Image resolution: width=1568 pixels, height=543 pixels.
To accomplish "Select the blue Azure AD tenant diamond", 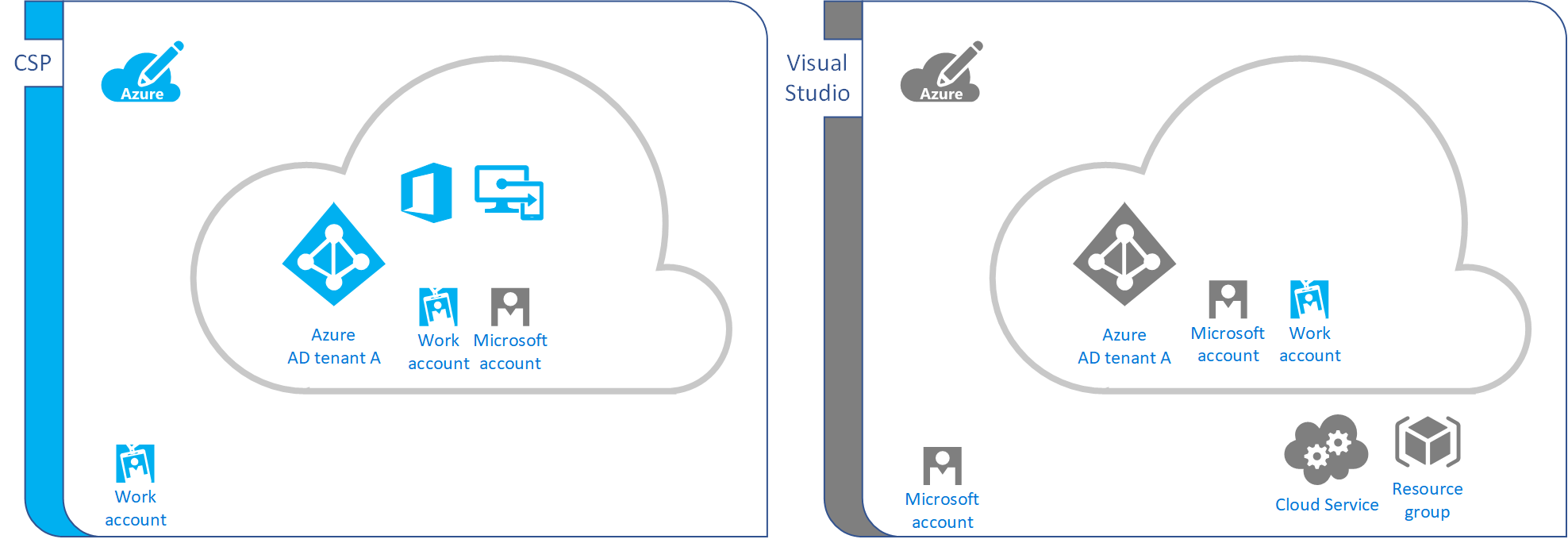I will [334, 255].
